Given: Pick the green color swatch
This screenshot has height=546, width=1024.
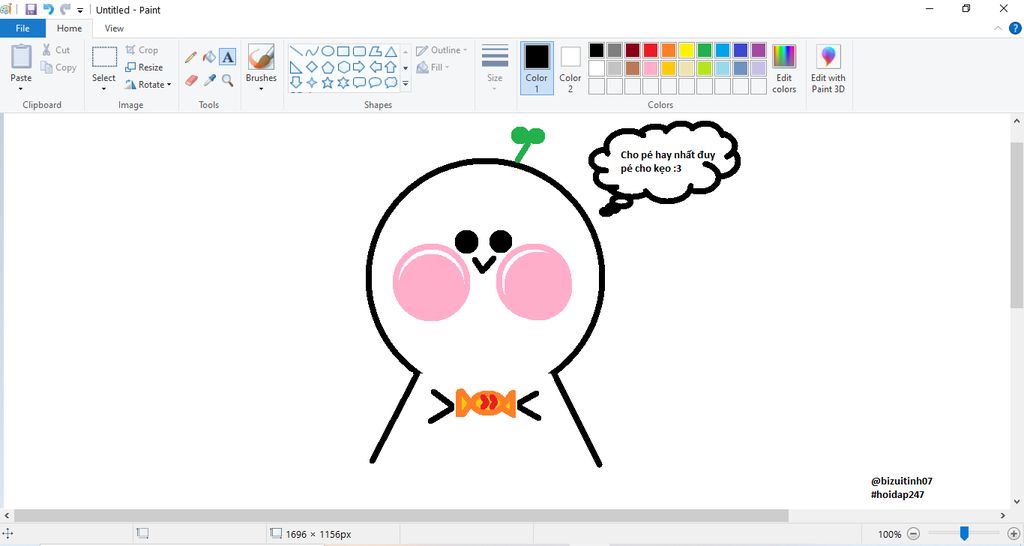Looking at the screenshot, I should click(x=704, y=50).
